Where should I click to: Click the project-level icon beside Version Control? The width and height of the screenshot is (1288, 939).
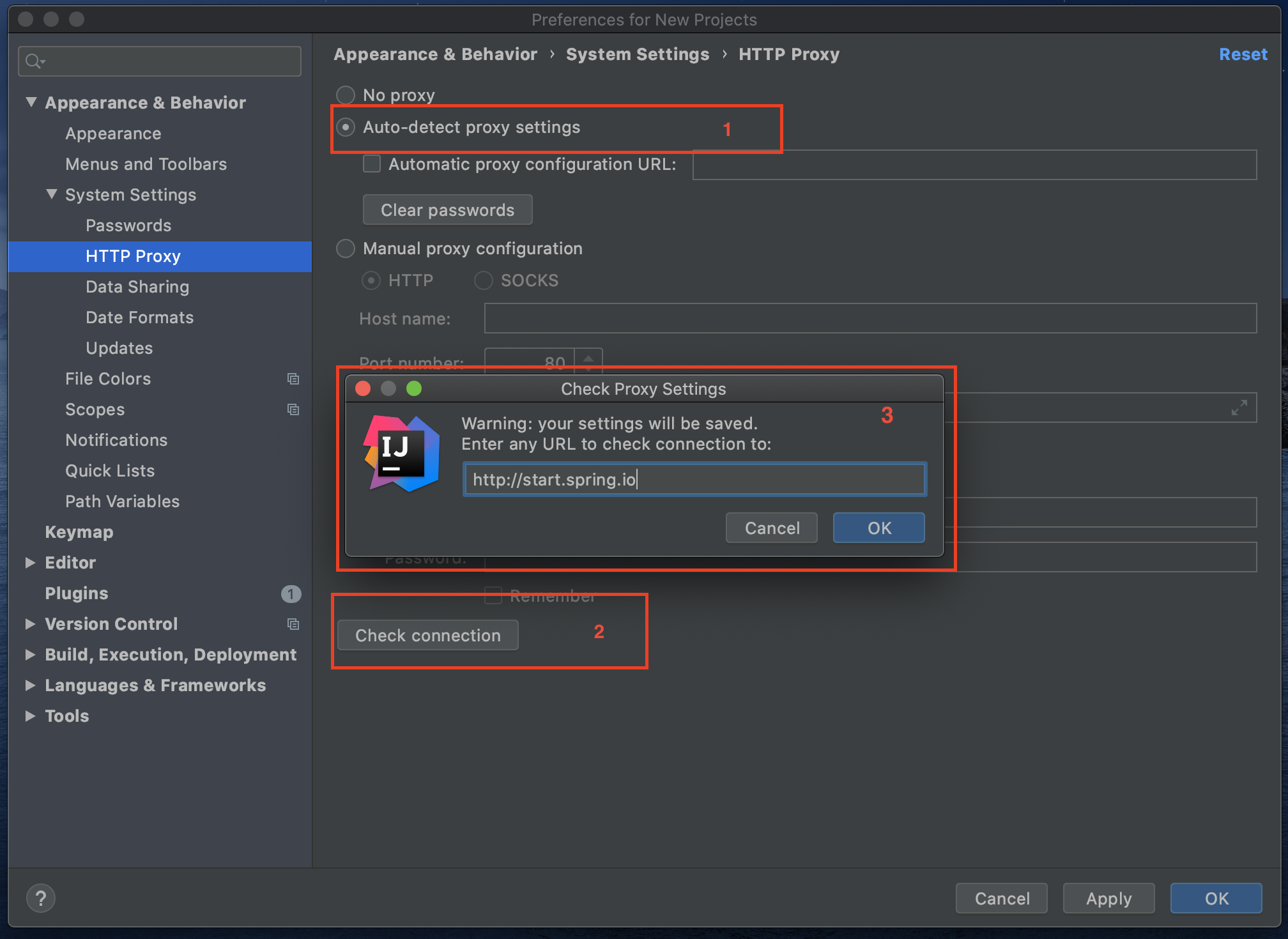(x=293, y=624)
